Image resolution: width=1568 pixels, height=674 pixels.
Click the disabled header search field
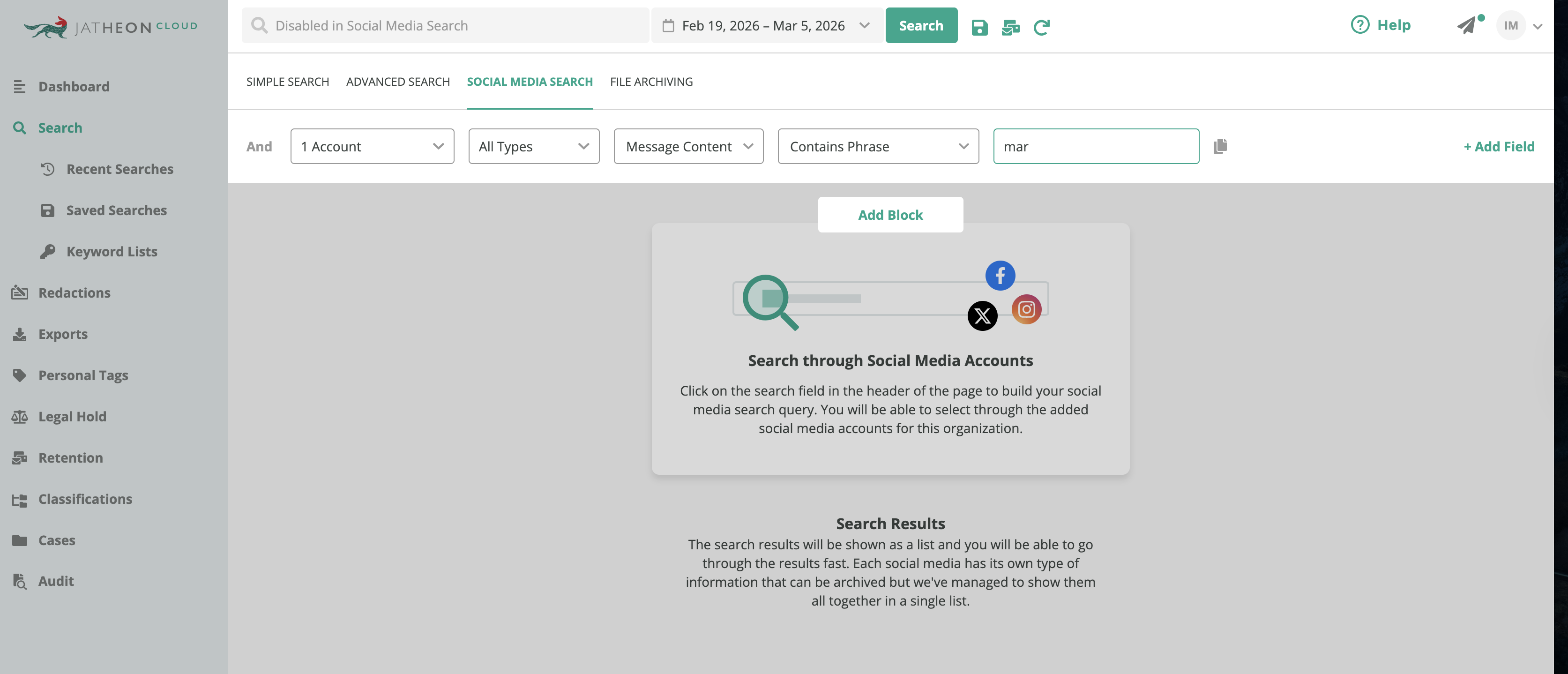click(x=445, y=26)
